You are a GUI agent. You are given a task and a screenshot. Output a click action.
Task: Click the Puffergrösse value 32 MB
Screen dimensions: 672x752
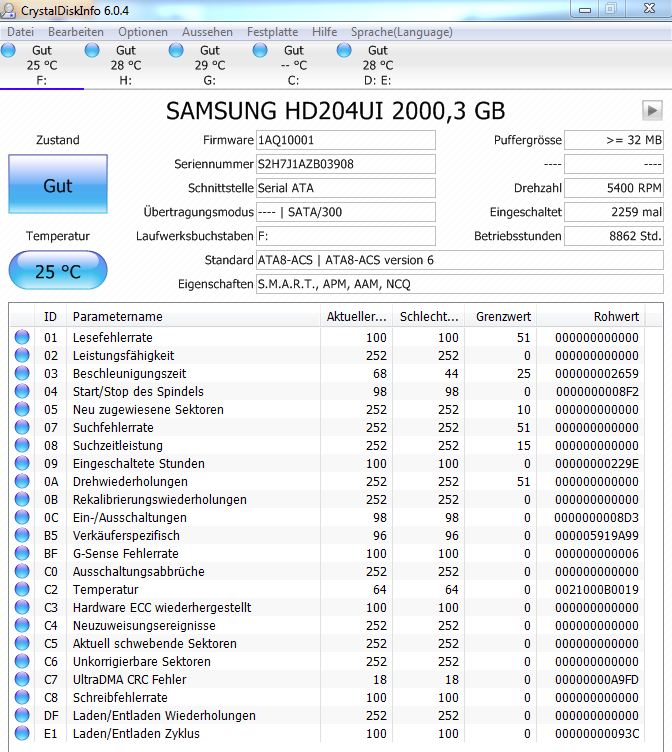614,140
